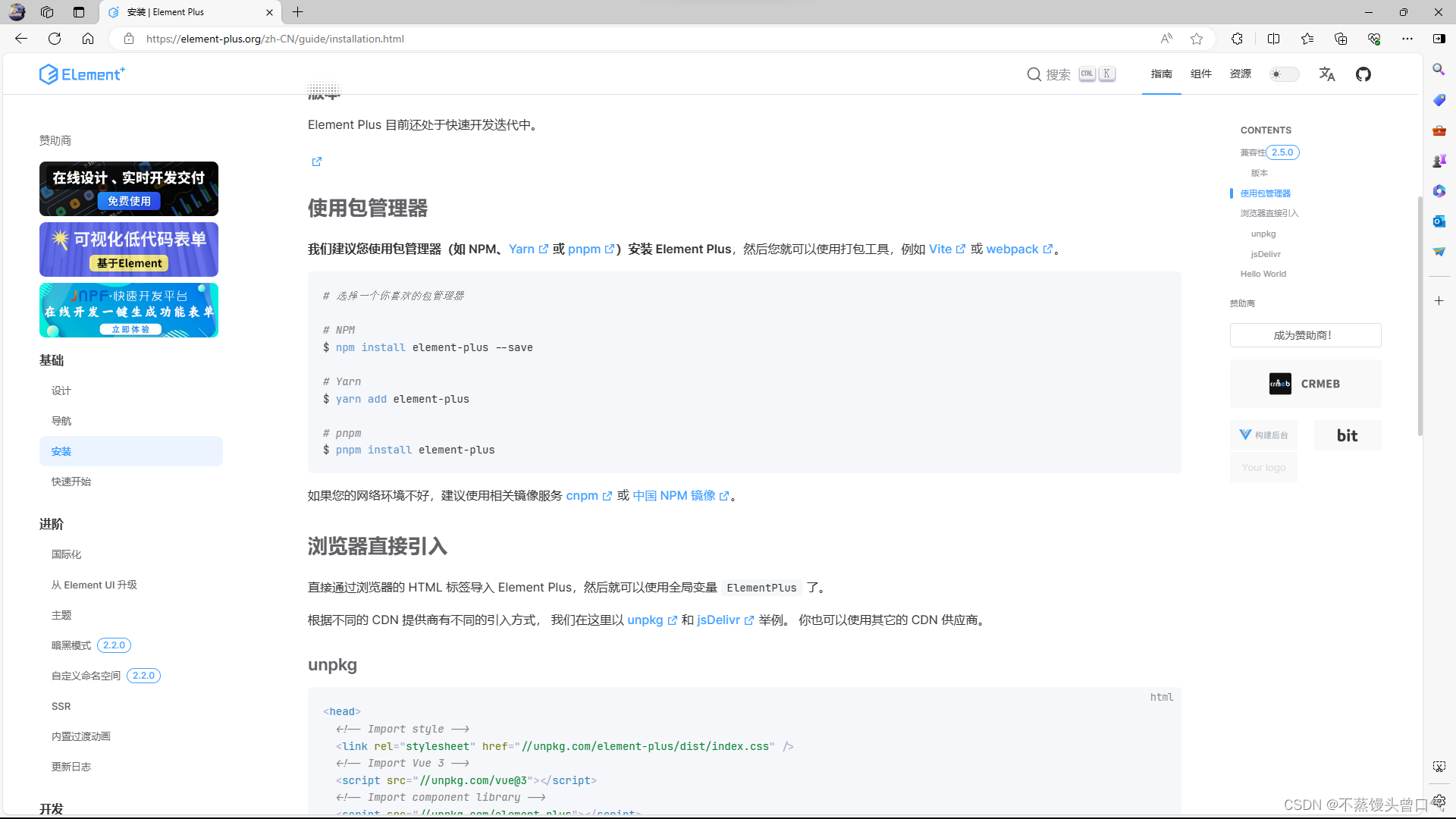The height and width of the screenshot is (819, 1456).
Task: Open the language translation switcher
Action: [1327, 74]
